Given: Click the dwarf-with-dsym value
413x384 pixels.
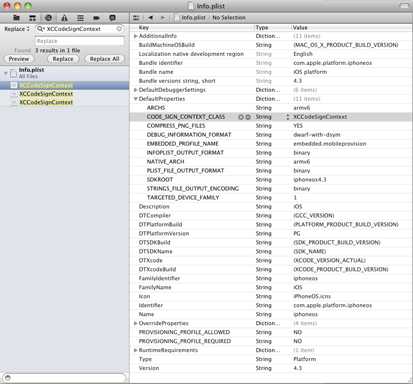Looking at the screenshot, I should point(317,135).
